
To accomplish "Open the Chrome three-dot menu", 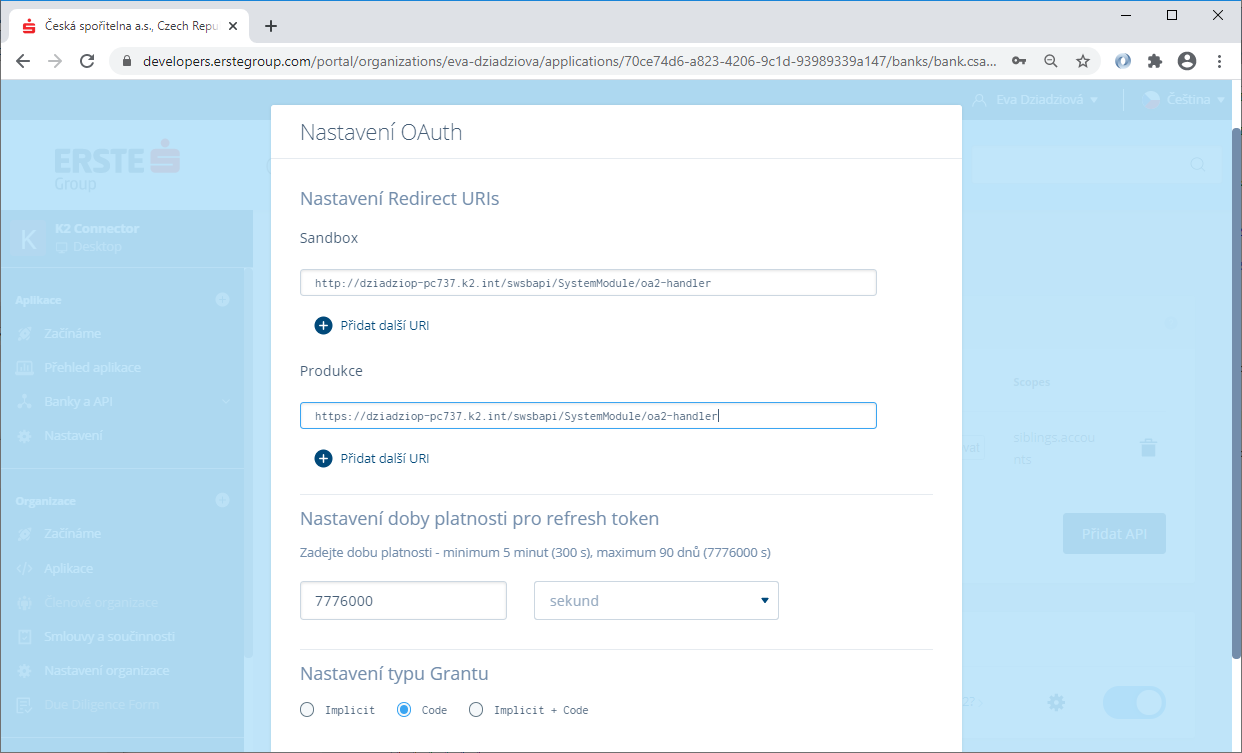I will (x=1219, y=61).
